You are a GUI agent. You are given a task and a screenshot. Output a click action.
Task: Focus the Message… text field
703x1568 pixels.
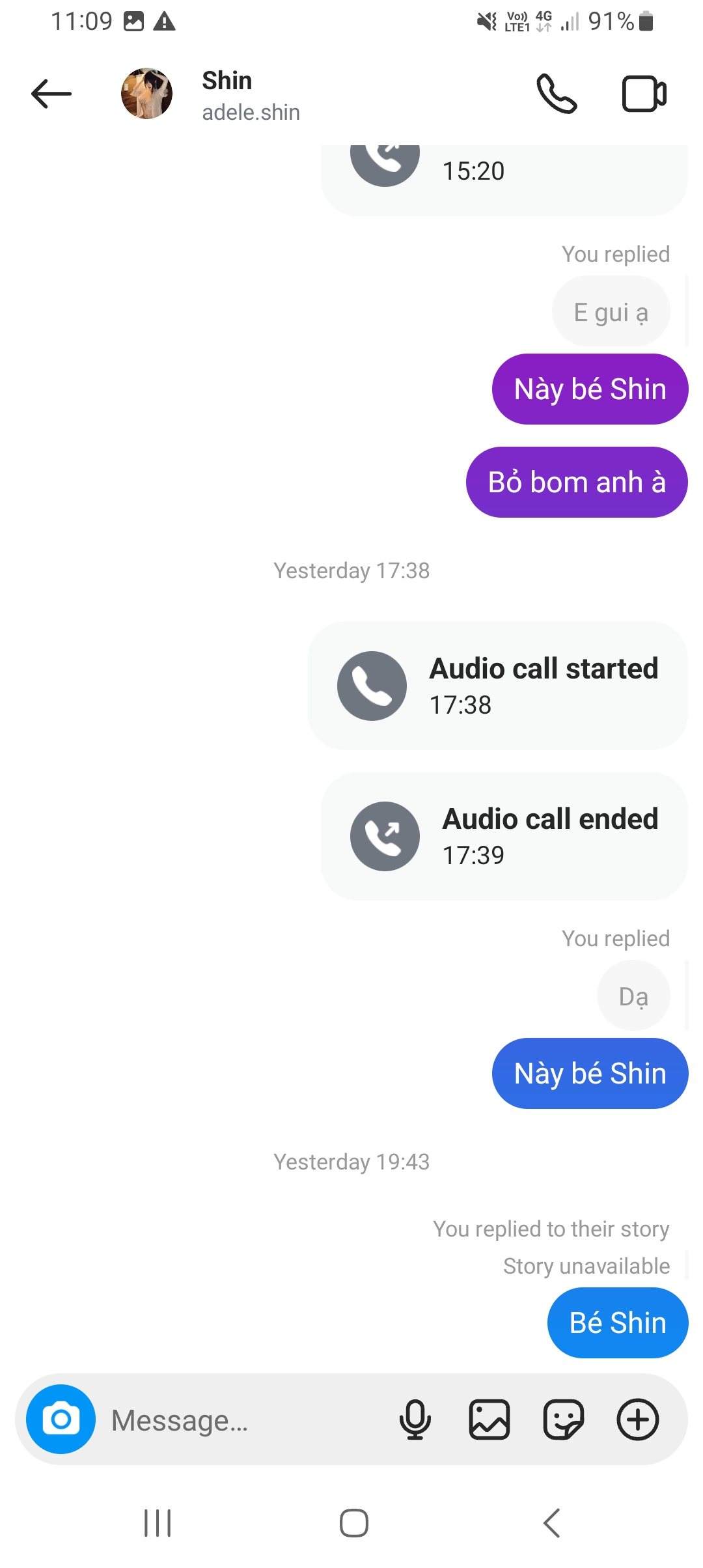(247, 1420)
